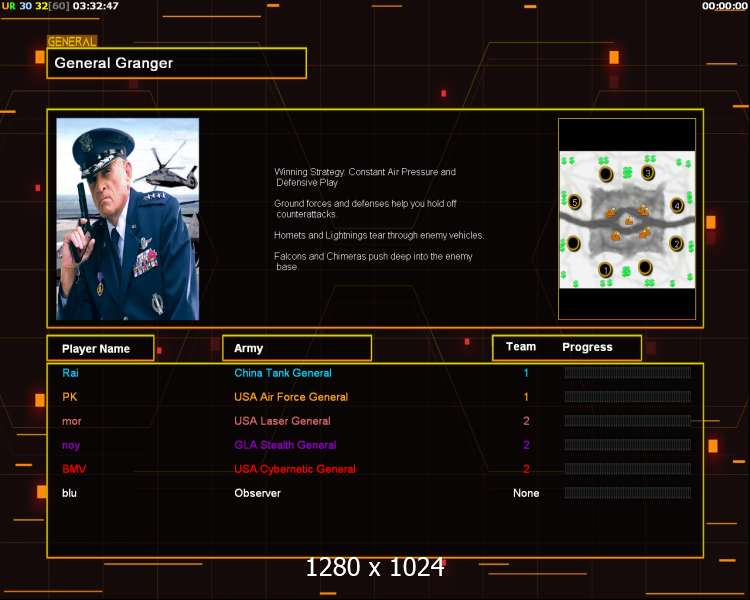
Task: Click the Ground forces and defenses text
Action: (x=365, y=209)
